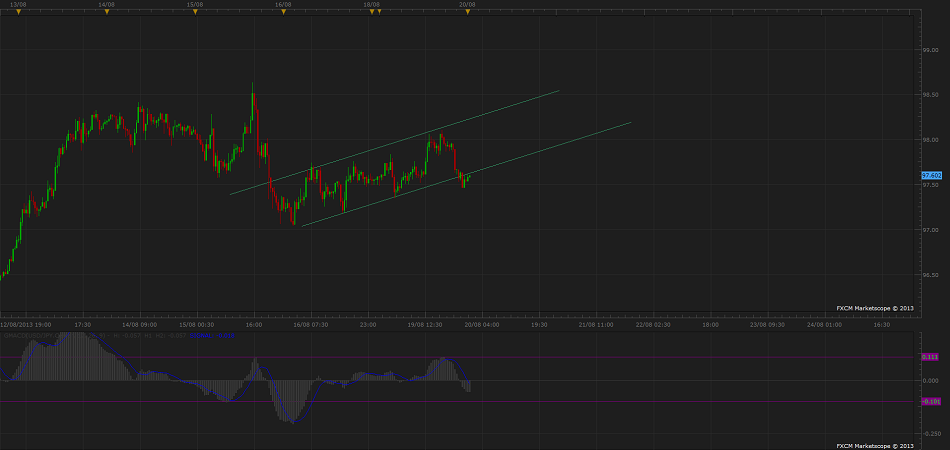
Task: Click the 0.000 zero level label in MACD
Action: (930, 380)
